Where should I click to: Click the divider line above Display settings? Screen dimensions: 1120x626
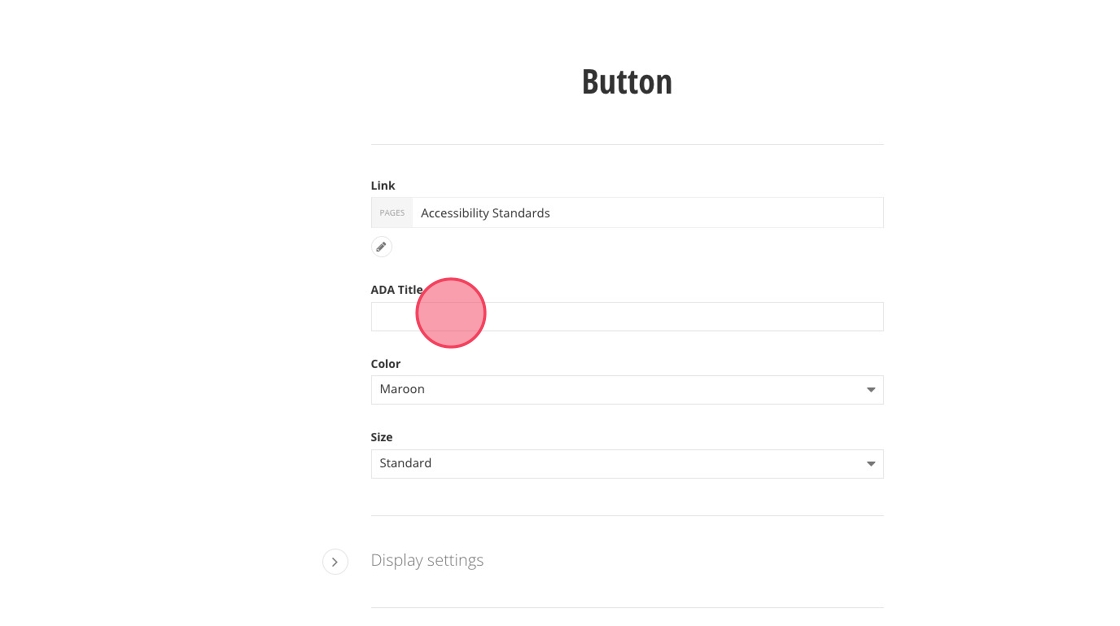(627, 516)
